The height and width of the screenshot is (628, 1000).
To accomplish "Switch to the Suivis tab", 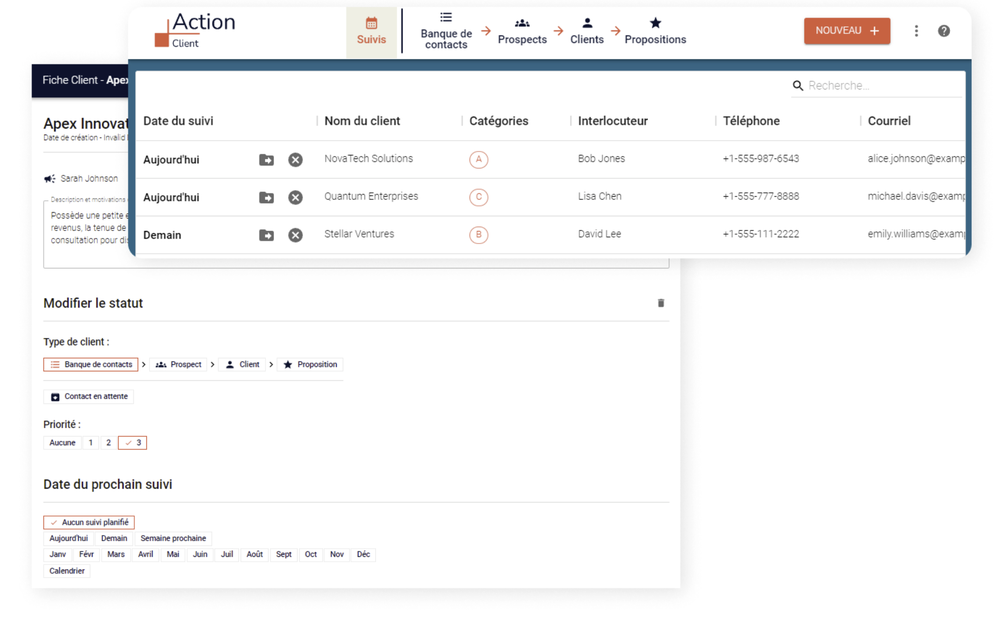I will (x=371, y=31).
